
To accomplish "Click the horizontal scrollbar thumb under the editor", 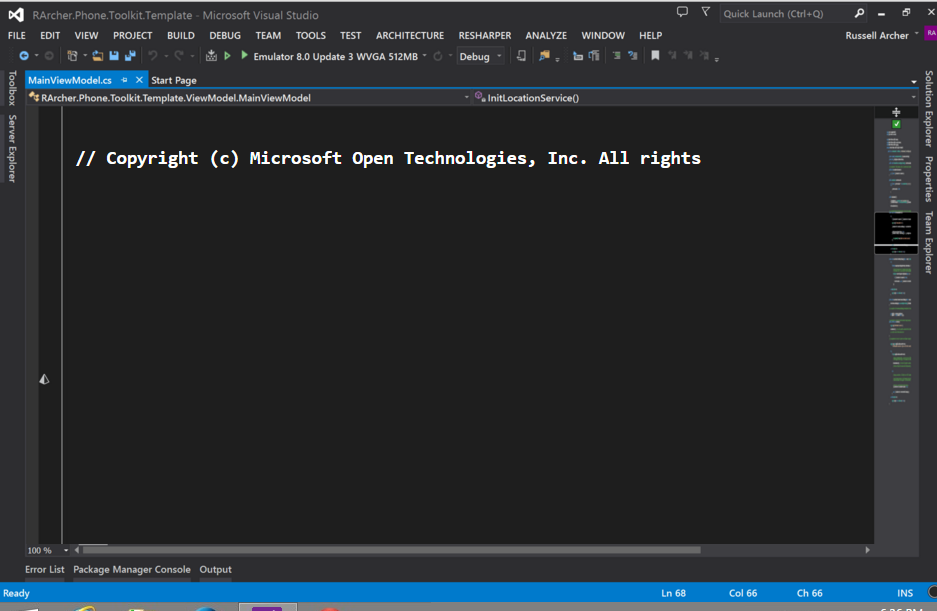I will (x=391, y=550).
